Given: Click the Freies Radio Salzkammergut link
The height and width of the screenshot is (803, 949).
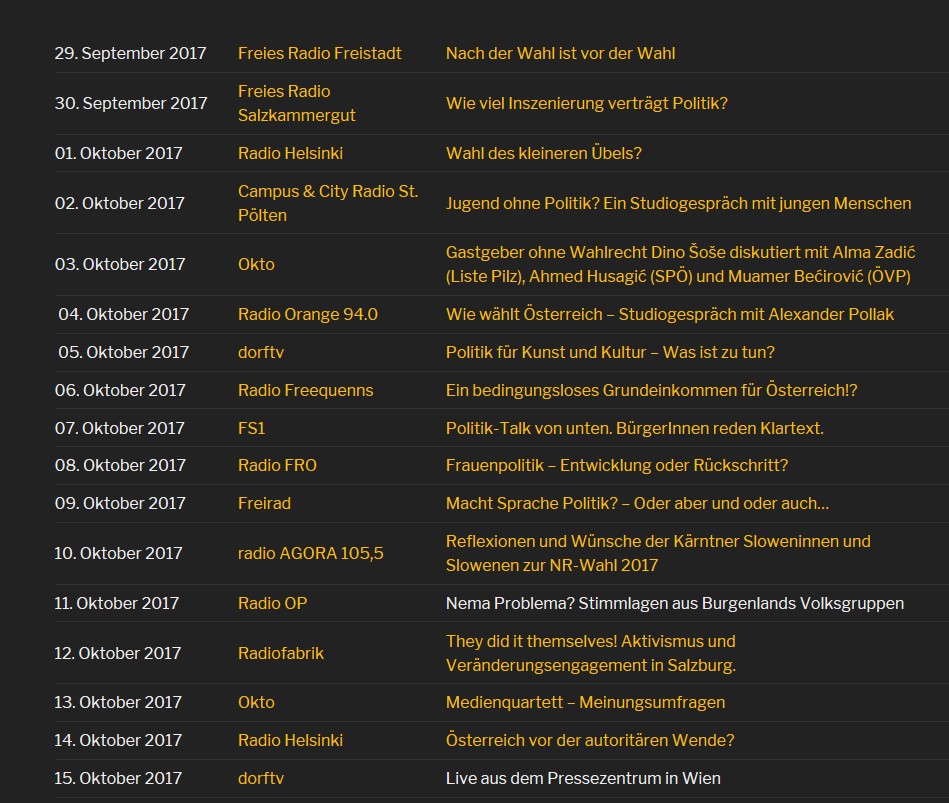Looking at the screenshot, I should [297, 103].
